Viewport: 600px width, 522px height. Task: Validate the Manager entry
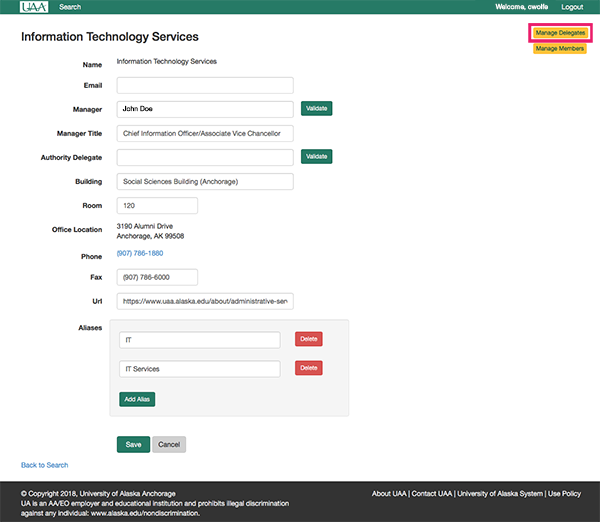coord(316,108)
